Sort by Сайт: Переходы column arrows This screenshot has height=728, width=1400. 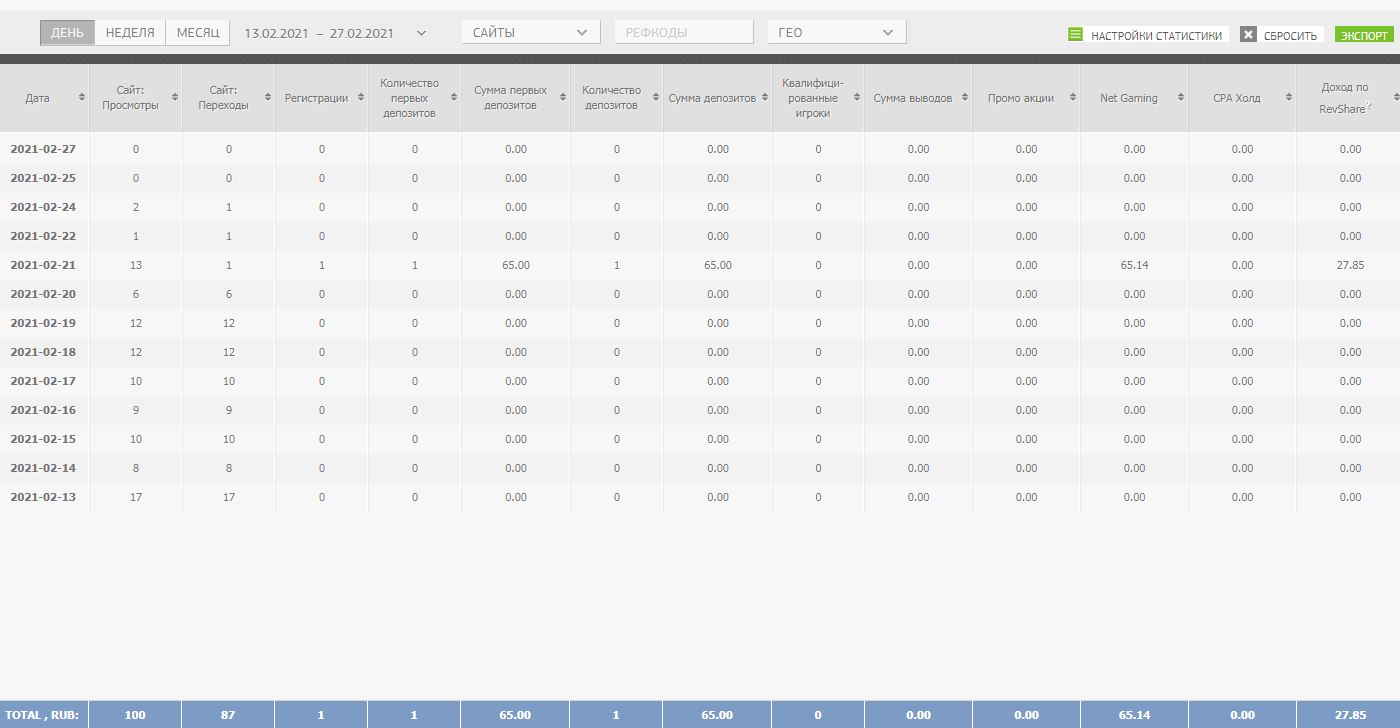click(268, 98)
